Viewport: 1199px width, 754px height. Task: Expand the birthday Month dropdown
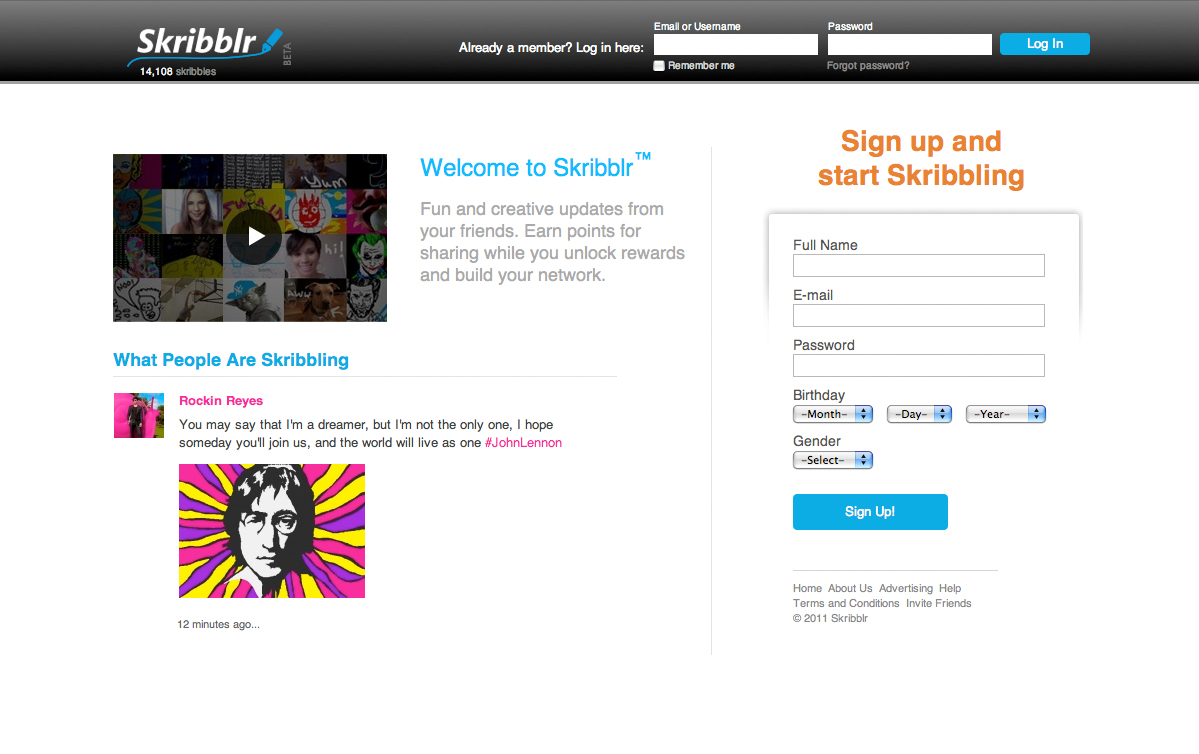point(833,414)
